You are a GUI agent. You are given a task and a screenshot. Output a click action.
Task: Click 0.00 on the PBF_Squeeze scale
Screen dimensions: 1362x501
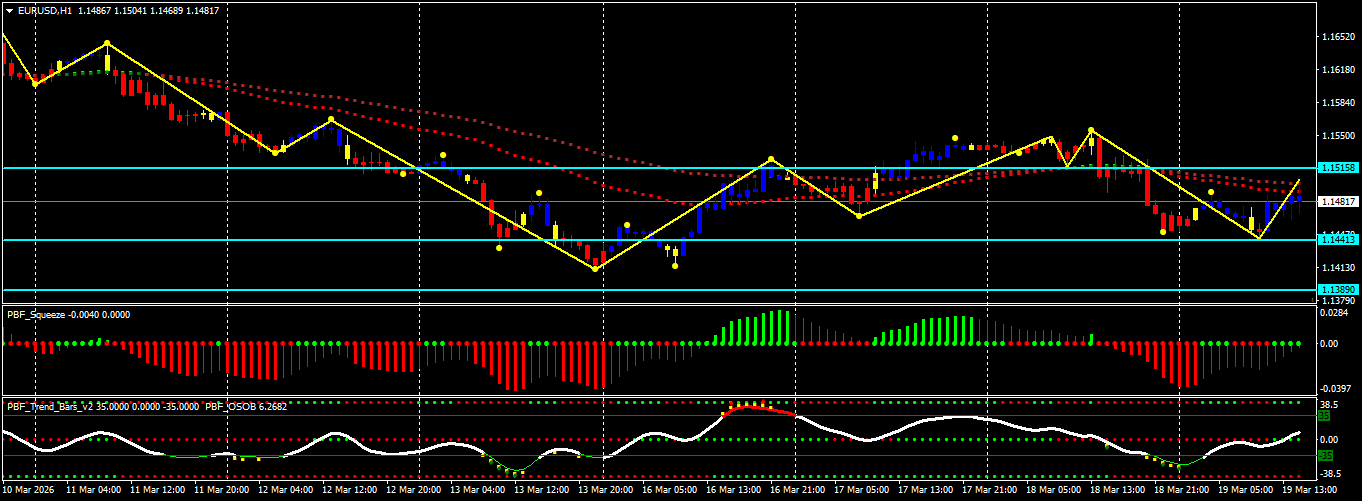(x=1329, y=344)
